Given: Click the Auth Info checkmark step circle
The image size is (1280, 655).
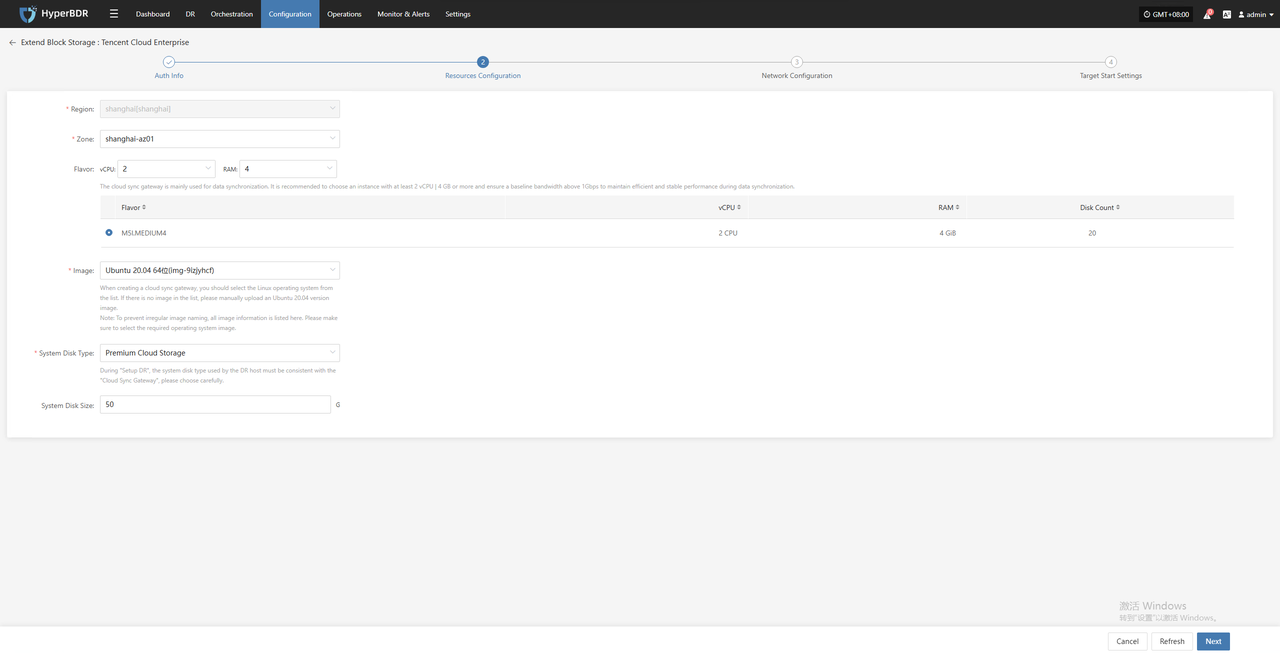Looking at the screenshot, I should point(169,62).
